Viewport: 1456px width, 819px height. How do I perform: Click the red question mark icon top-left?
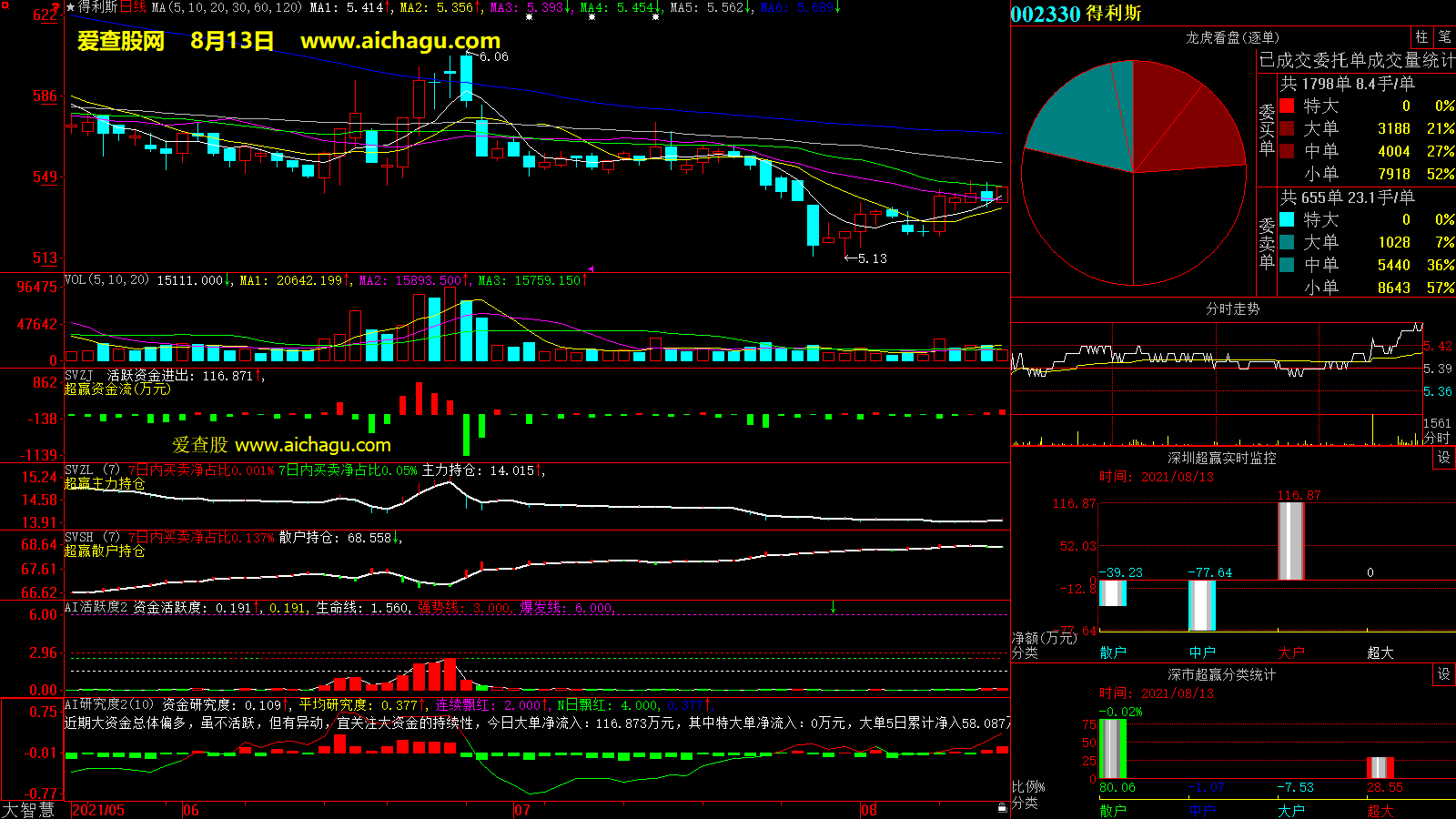click(56, 8)
